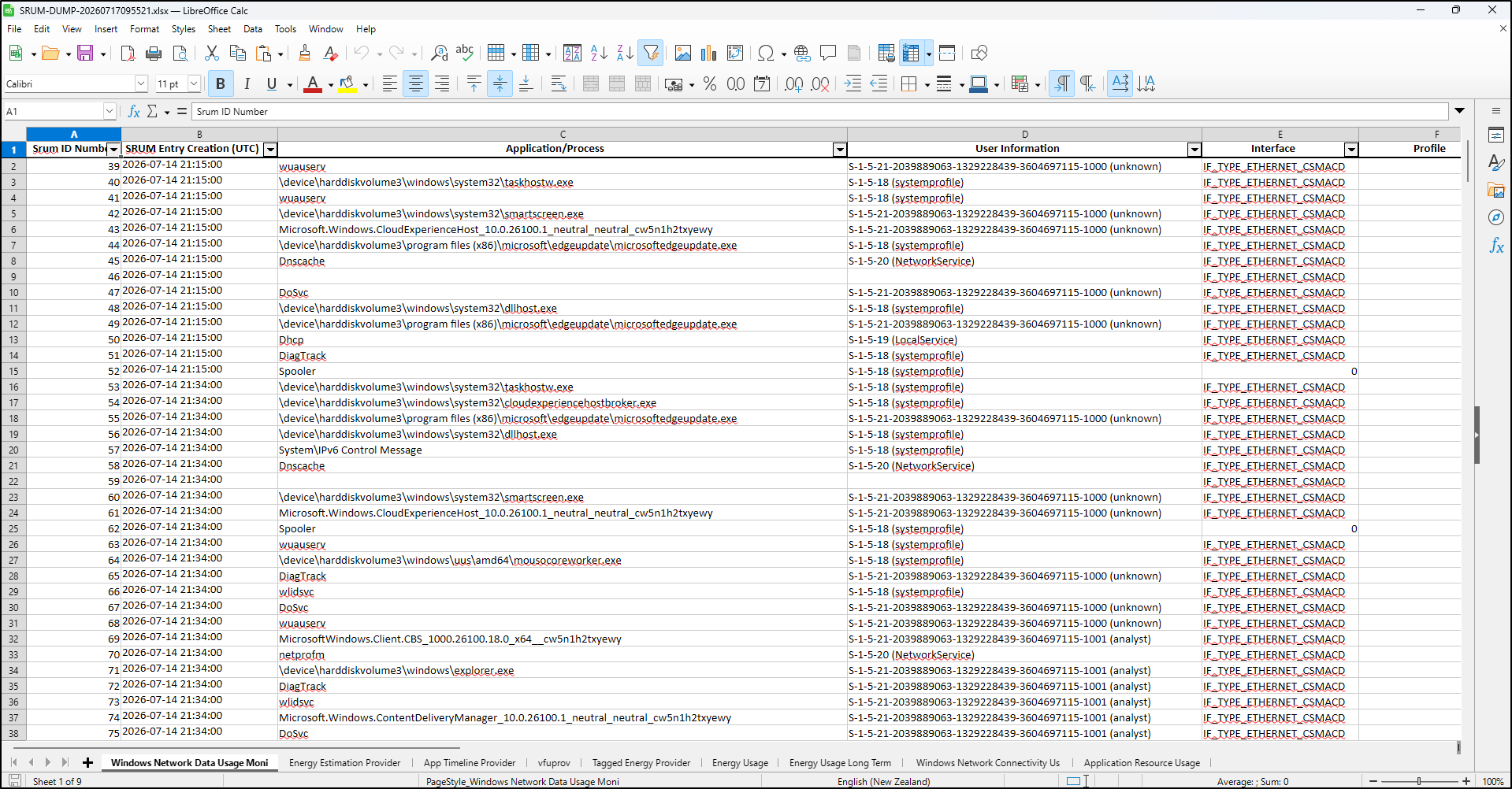Viewport: 1512px width, 789px height.
Task: Click Clone Formatting paintbrush icon
Action: (x=304, y=54)
